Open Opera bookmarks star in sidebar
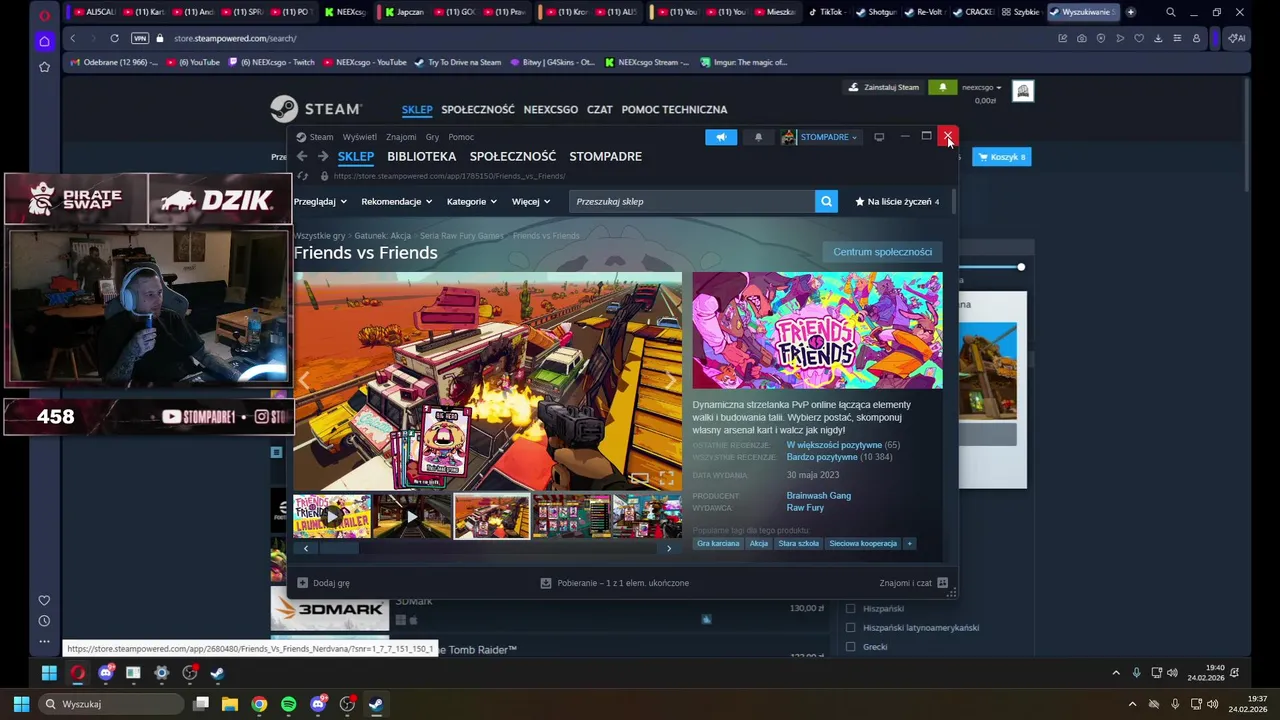Image resolution: width=1280 pixels, height=720 pixels. (x=44, y=67)
